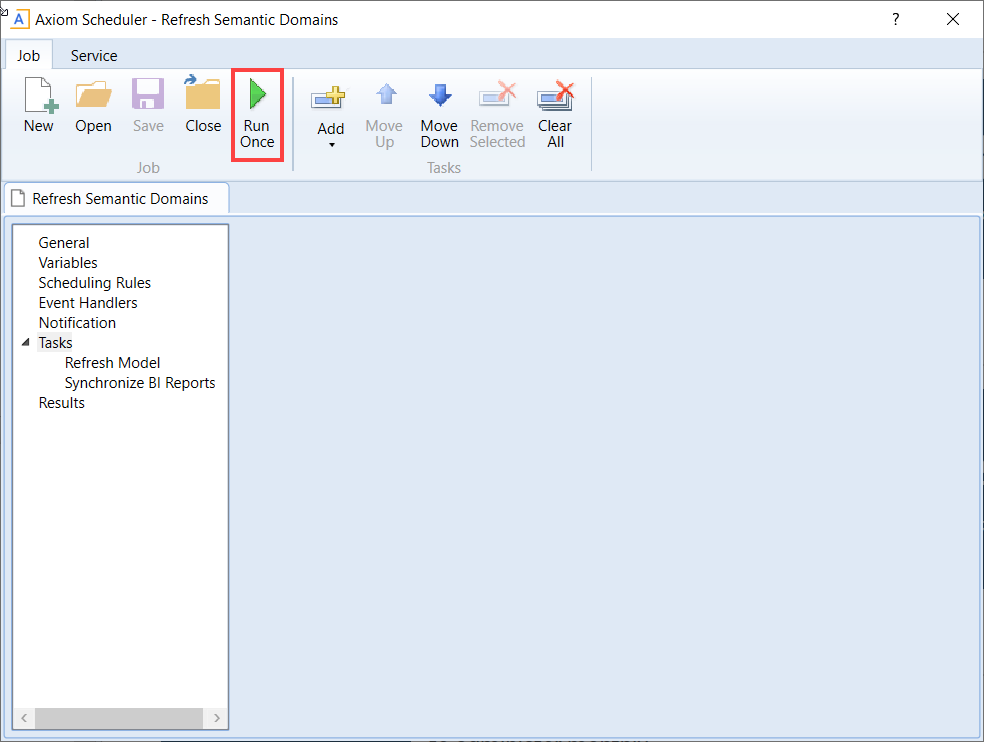Move the selected task up
984x742 pixels.
click(384, 116)
